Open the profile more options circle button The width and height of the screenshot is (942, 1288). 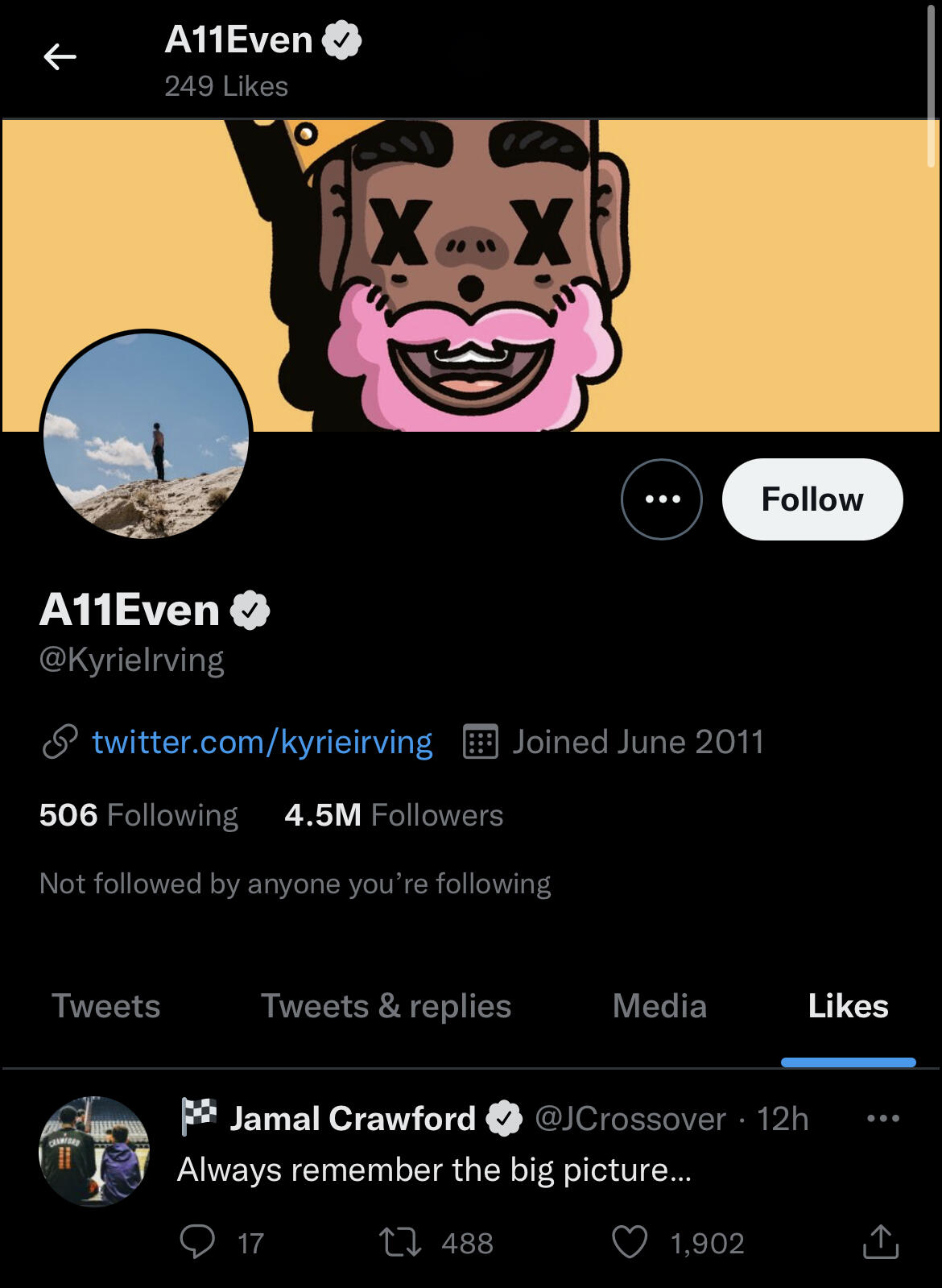pos(662,499)
